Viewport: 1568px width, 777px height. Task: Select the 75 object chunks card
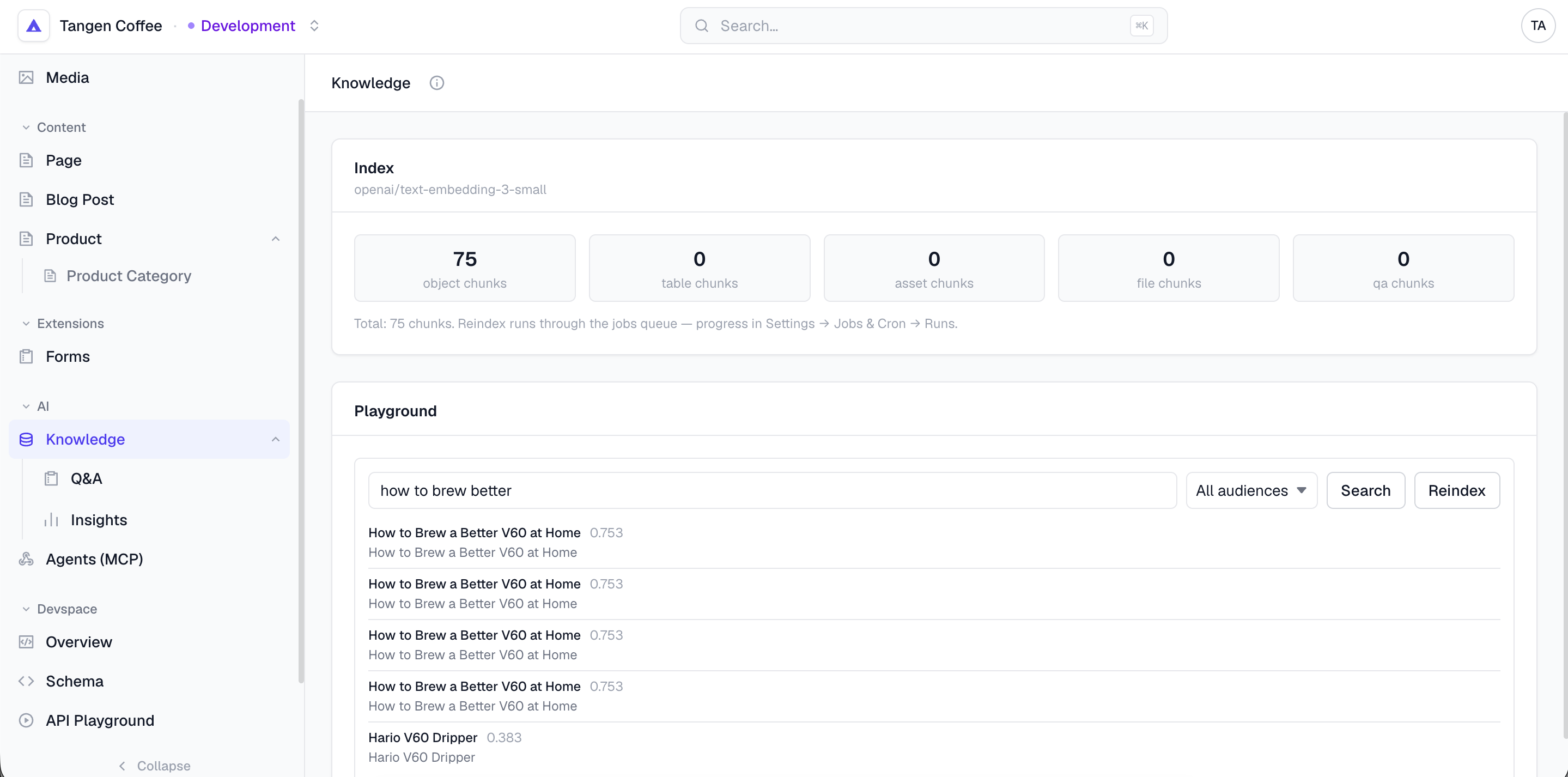pos(464,268)
